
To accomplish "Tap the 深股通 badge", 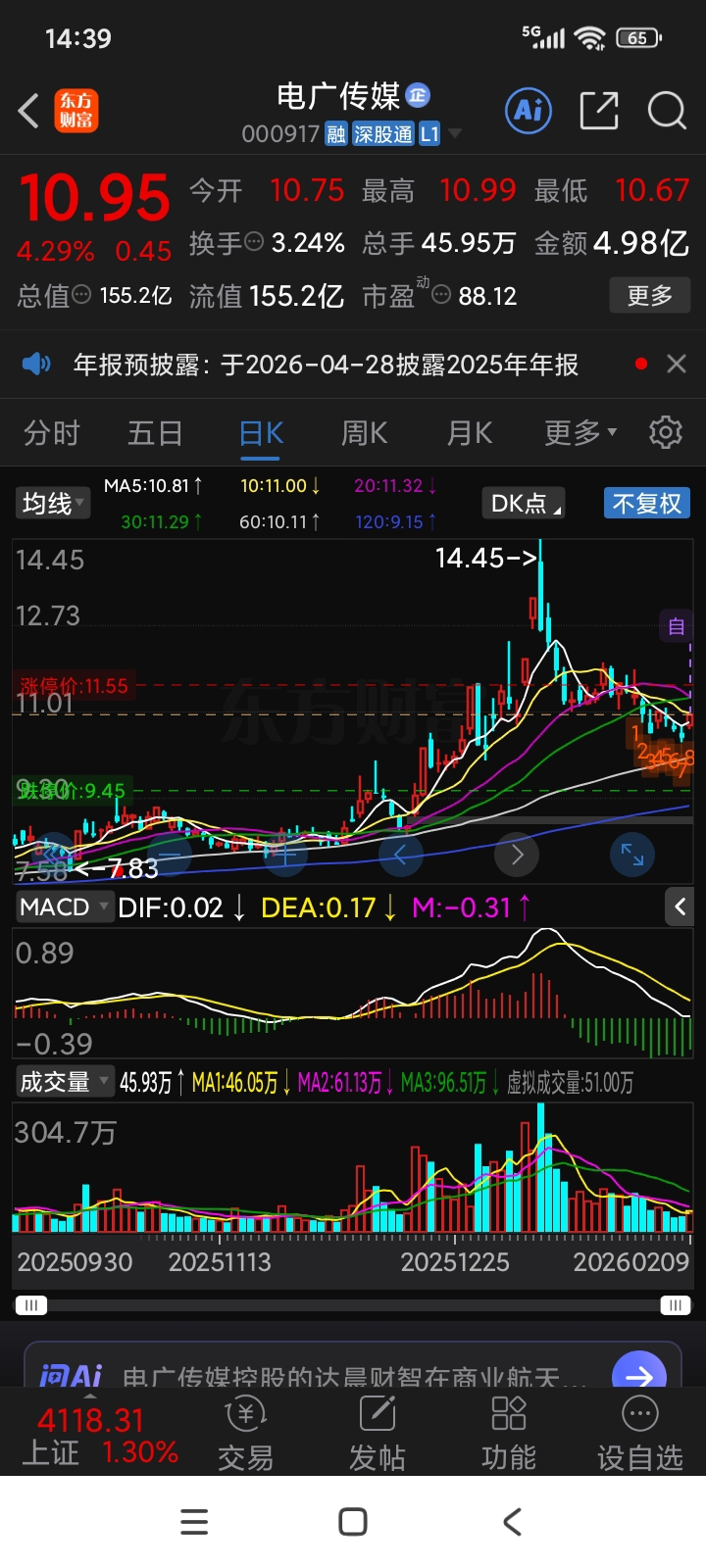I will [382, 134].
